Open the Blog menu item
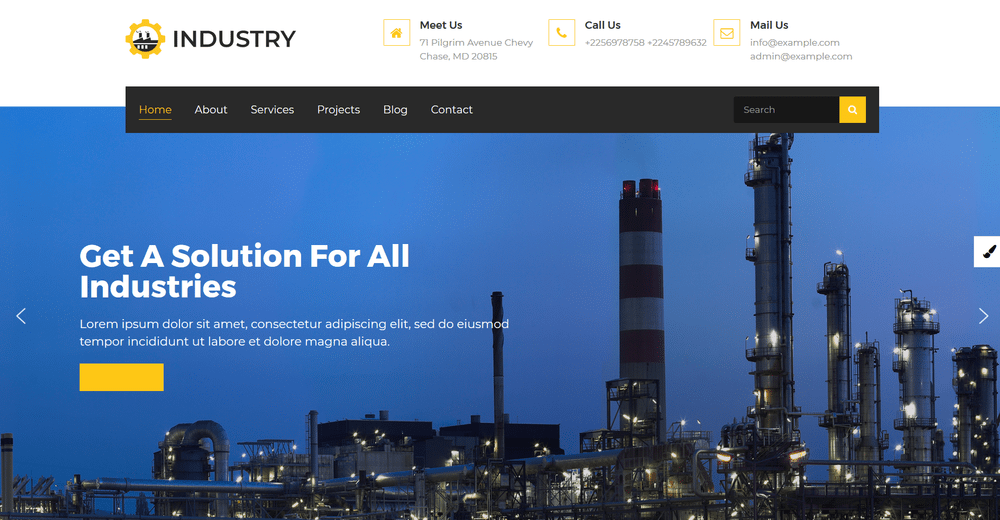The width and height of the screenshot is (1000, 520). tap(395, 110)
